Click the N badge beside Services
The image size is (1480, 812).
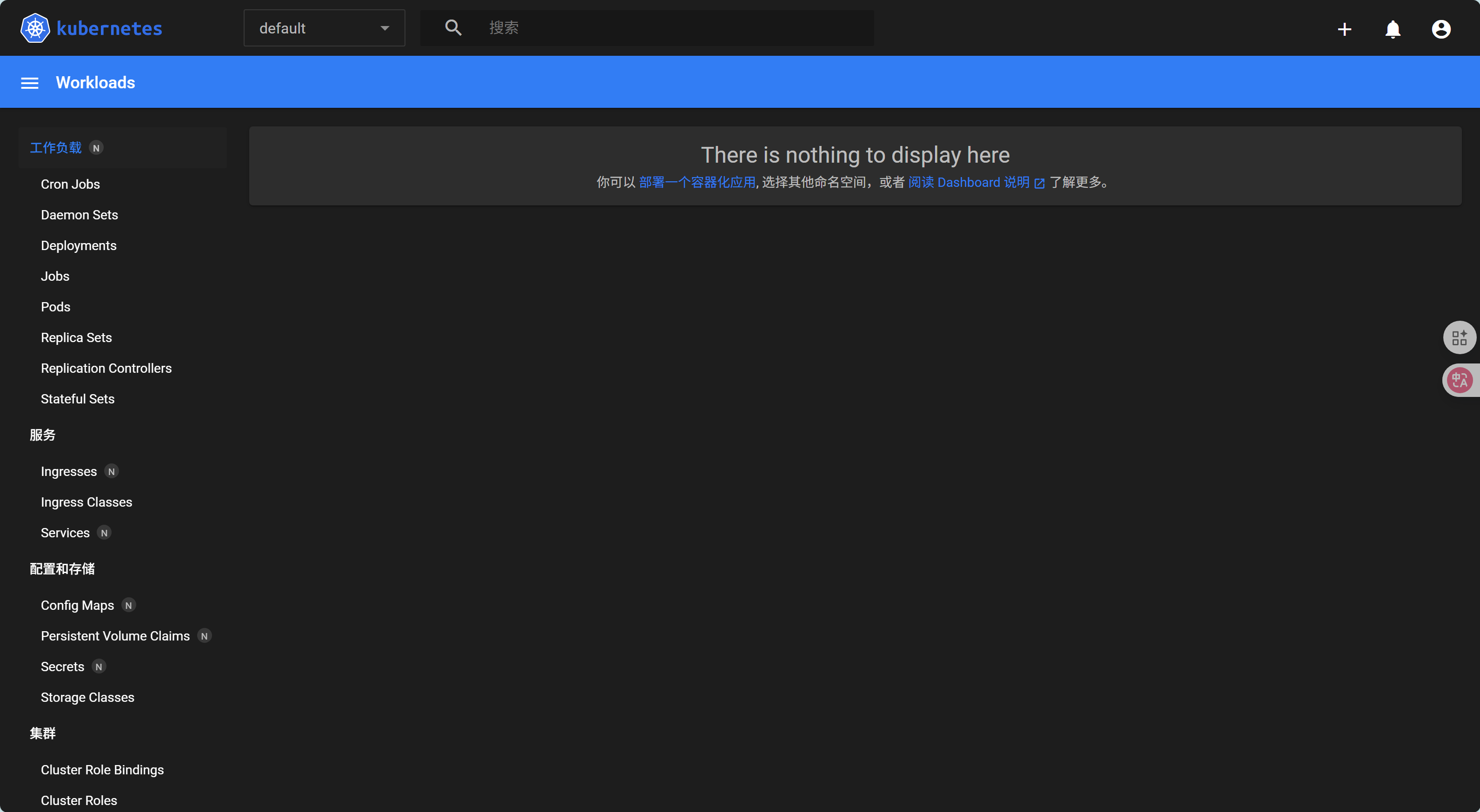coord(104,533)
